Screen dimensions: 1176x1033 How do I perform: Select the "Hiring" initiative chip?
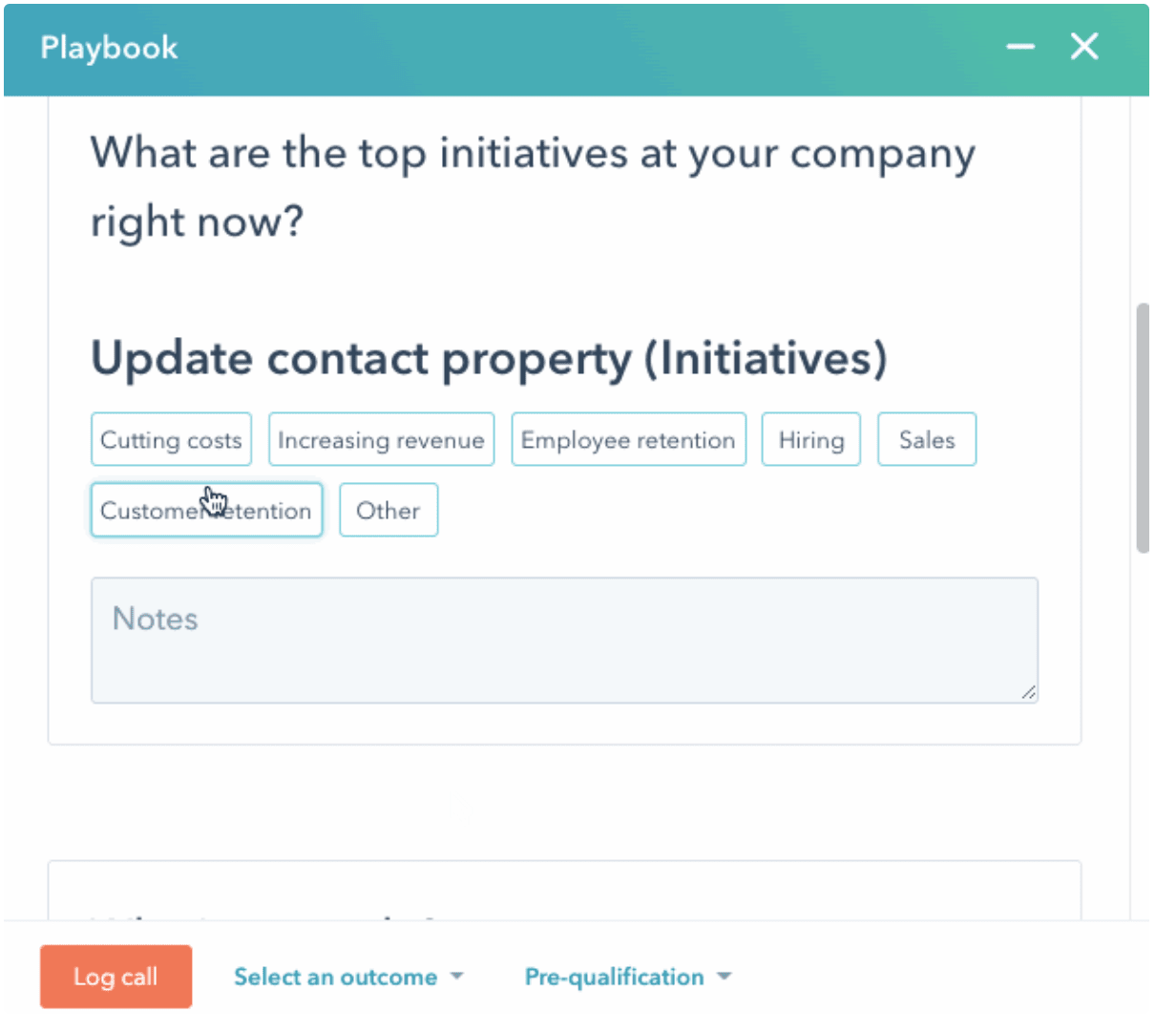pyautogui.click(x=810, y=439)
